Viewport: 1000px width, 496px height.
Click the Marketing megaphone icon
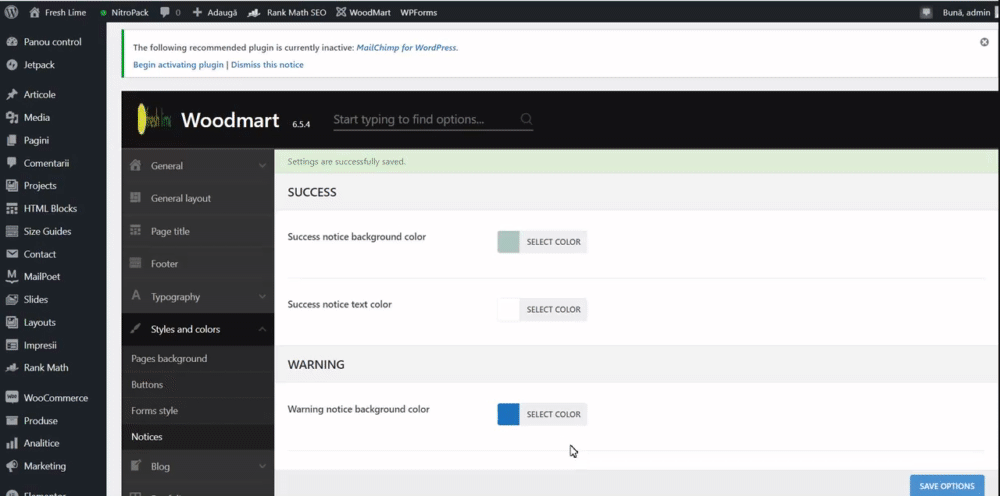[x=11, y=466]
